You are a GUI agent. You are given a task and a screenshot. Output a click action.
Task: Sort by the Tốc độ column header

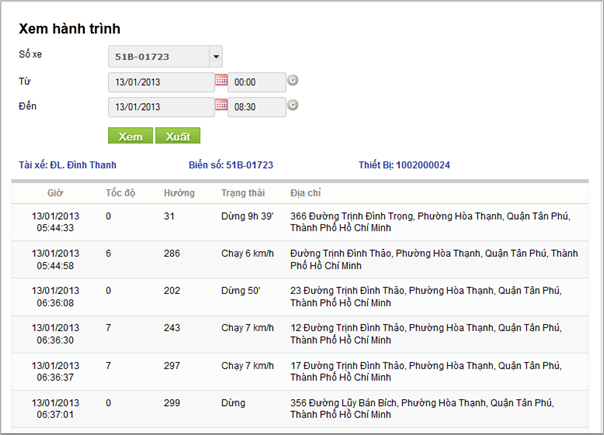click(120, 192)
